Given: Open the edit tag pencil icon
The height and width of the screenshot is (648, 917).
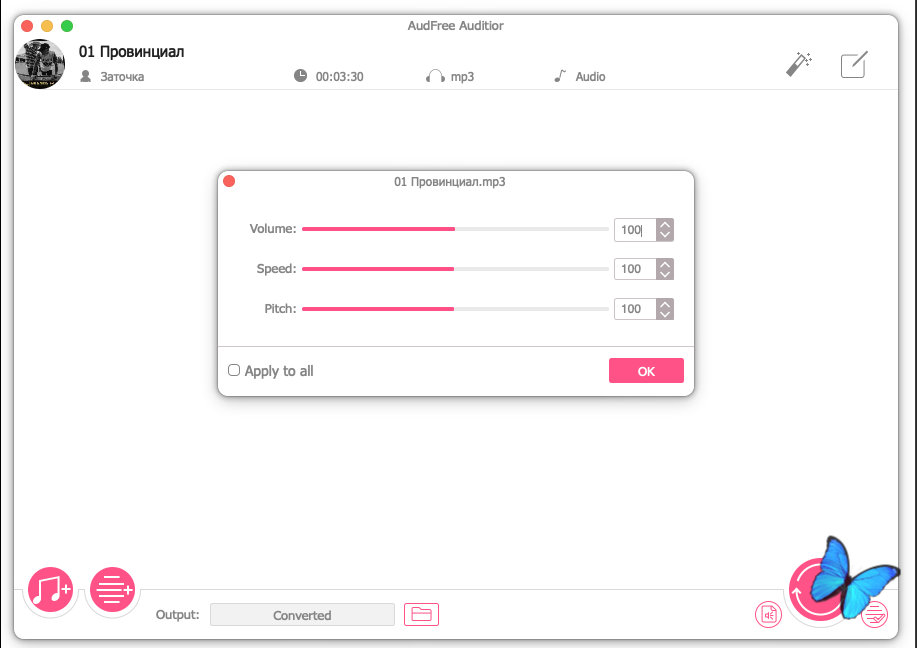Looking at the screenshot, I should [853, 65].
